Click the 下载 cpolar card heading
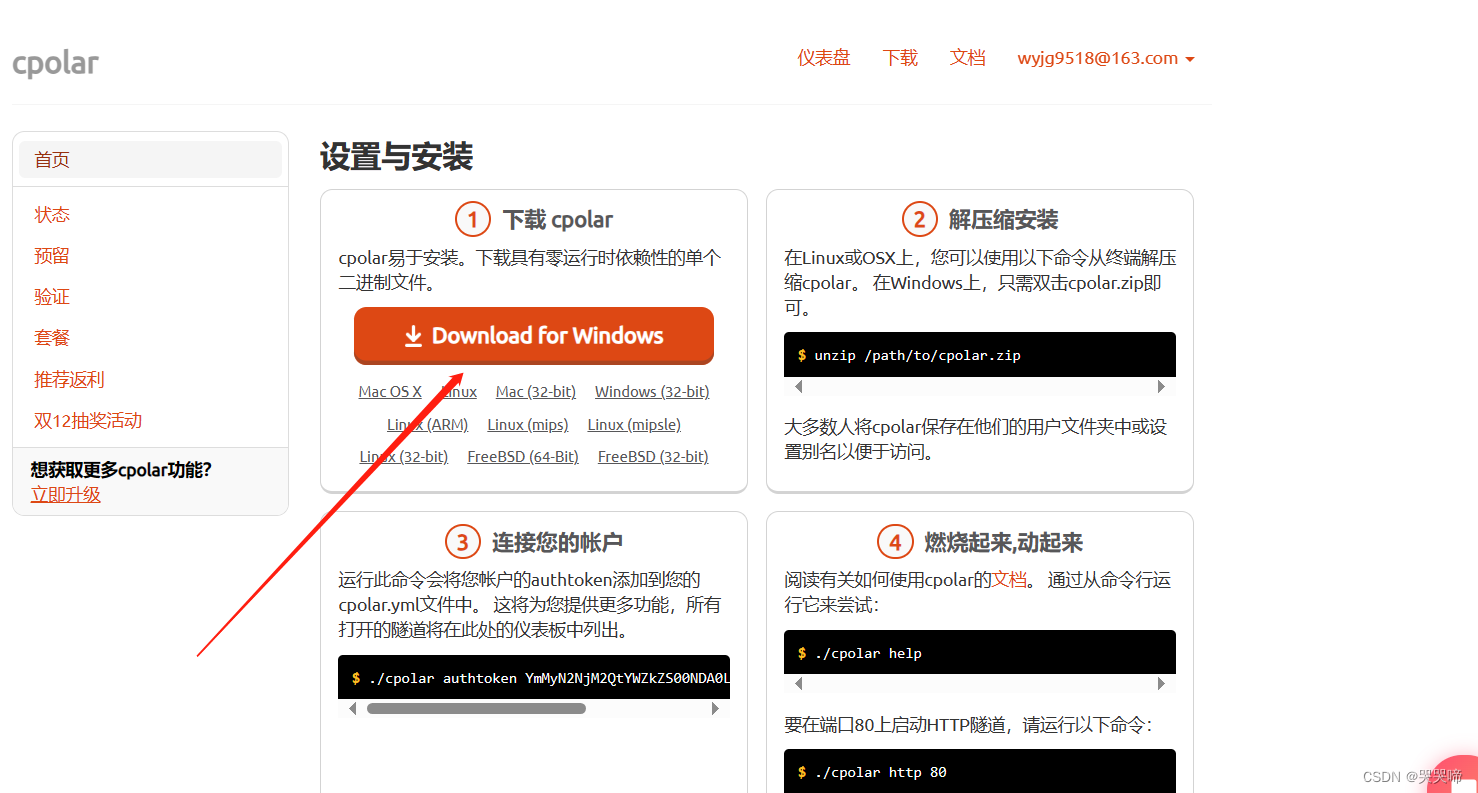 (558, 220)
